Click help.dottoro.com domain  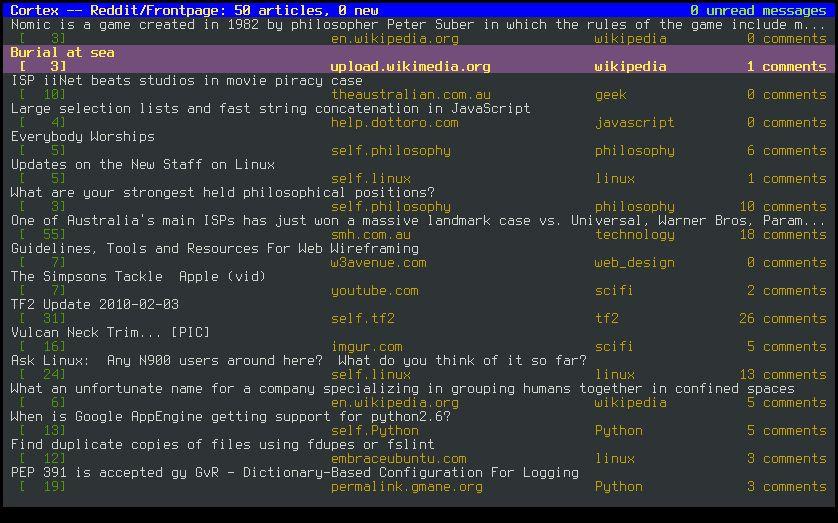pos(394,122)
